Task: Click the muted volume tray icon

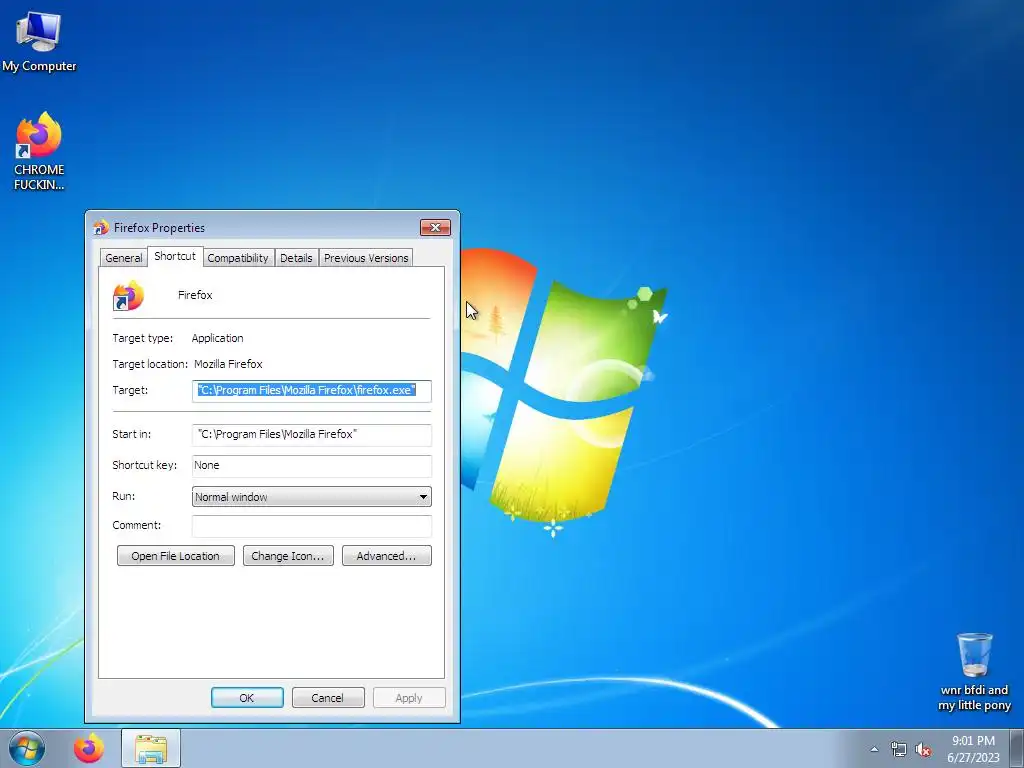Action: [x=923, y=749]
